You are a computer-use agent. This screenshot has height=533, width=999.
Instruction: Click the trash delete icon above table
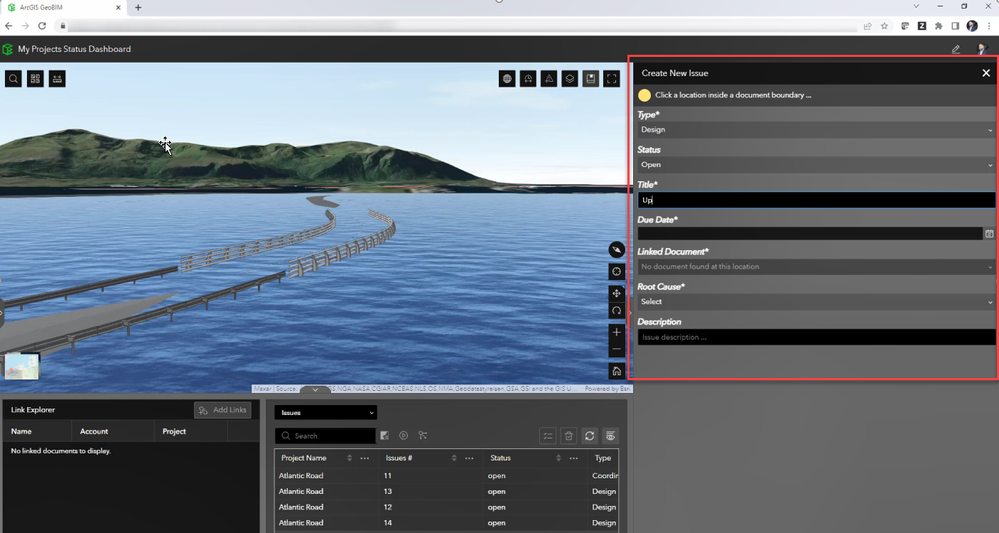(568, 436)
